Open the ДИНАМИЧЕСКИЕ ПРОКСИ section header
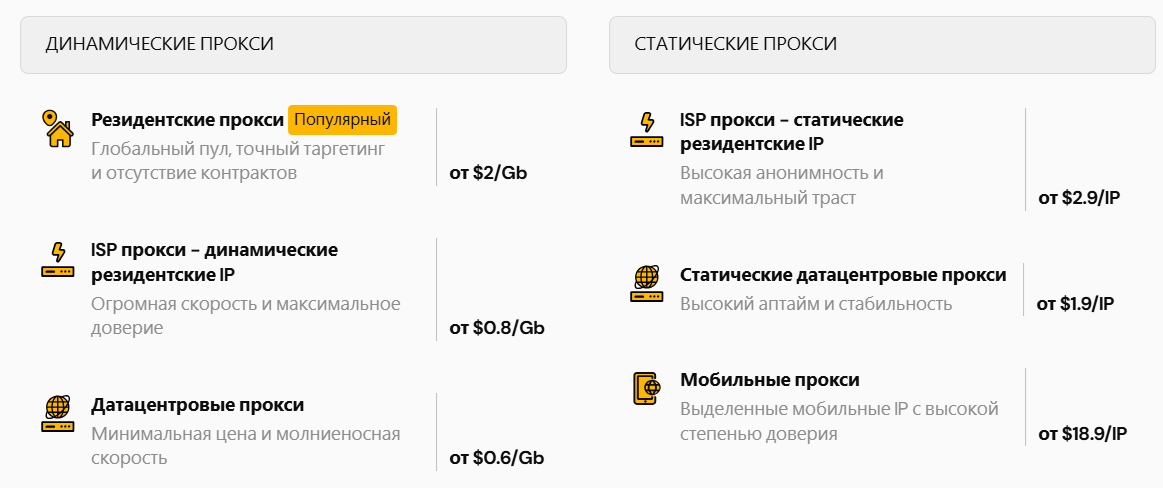1163x488 pixels. tap(293, 45)
